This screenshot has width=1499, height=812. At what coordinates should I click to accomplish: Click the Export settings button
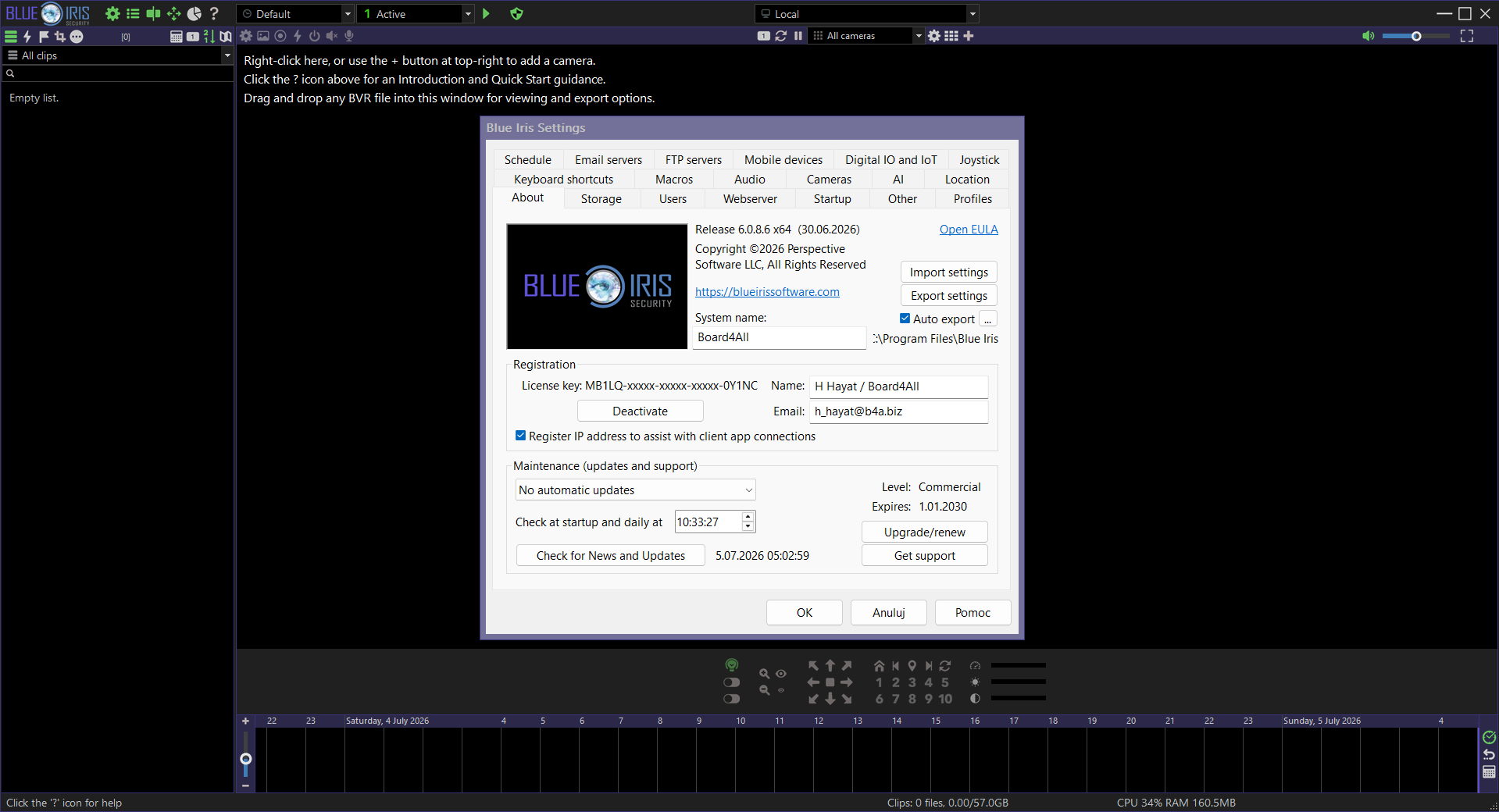coord(948,296)
